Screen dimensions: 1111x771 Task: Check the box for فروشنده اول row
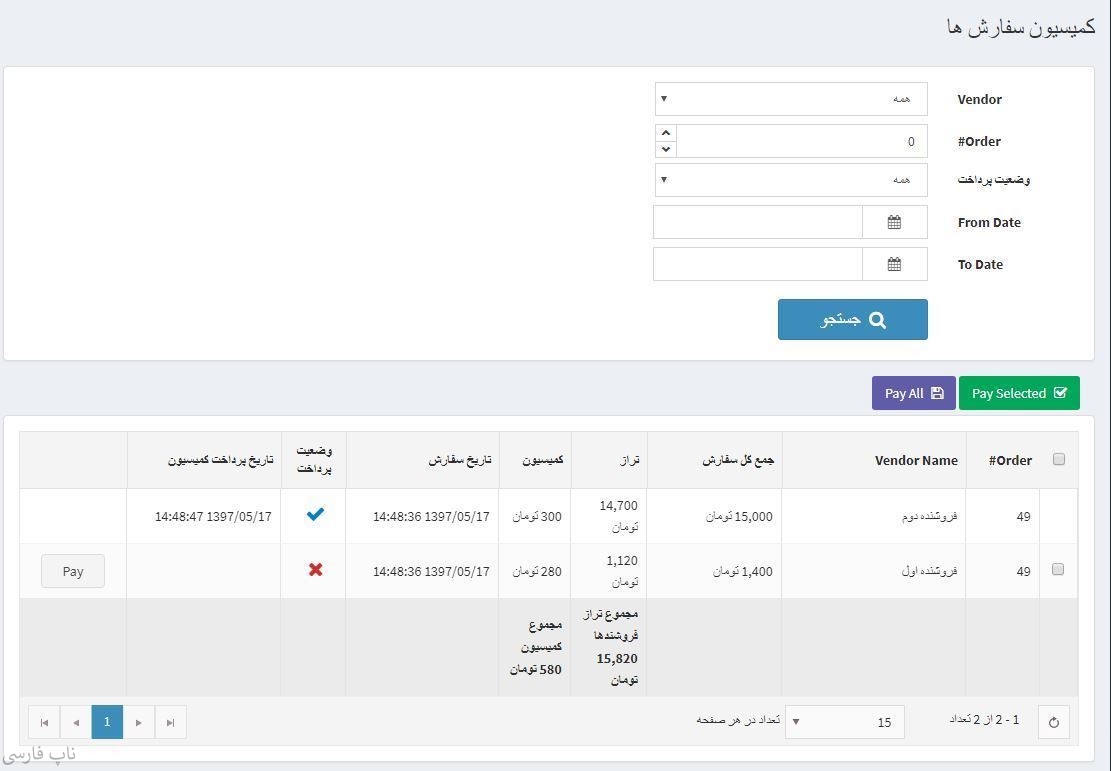[1058, 570]
